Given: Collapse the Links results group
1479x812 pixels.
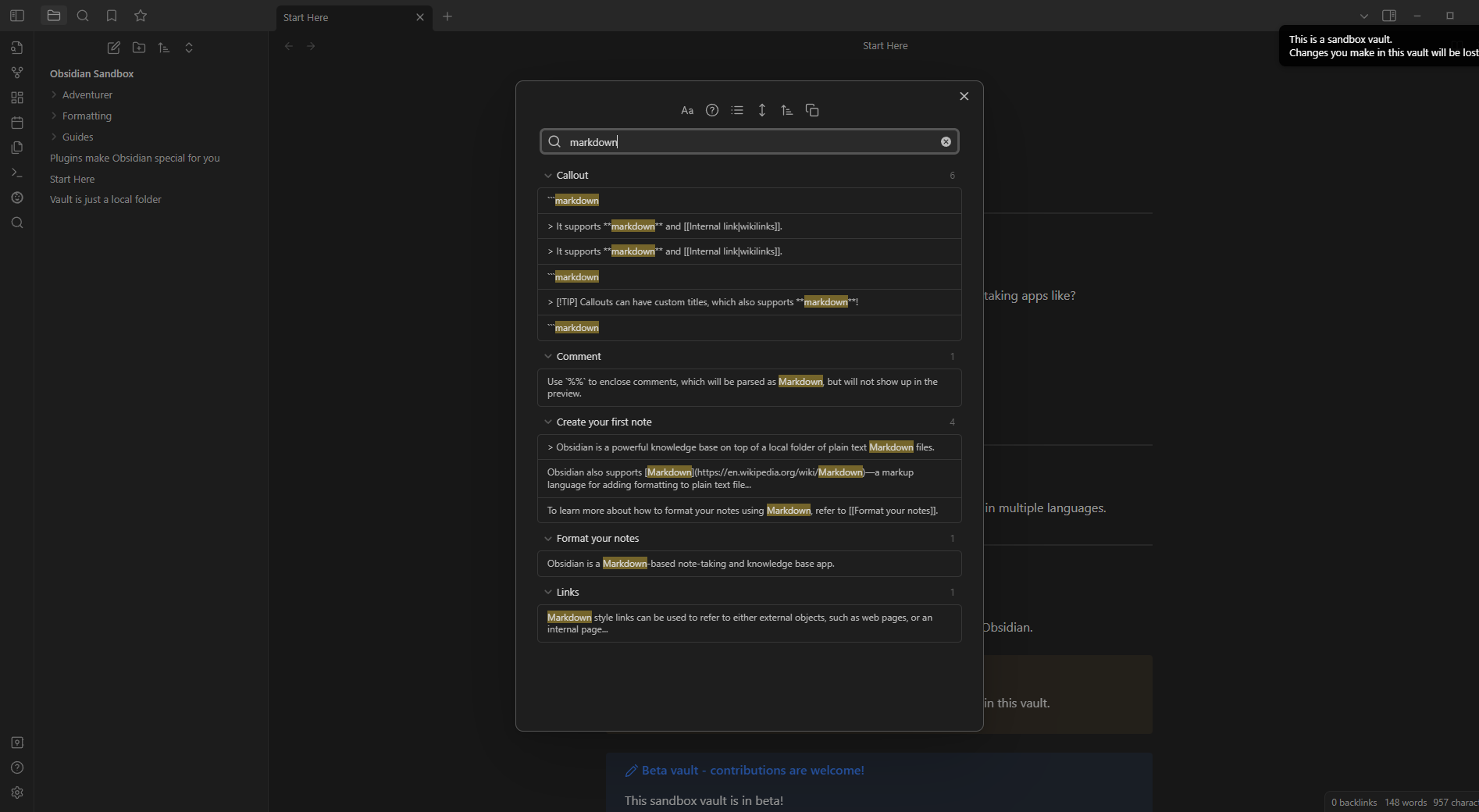Looking at the screenshot, I should [548, 593].
